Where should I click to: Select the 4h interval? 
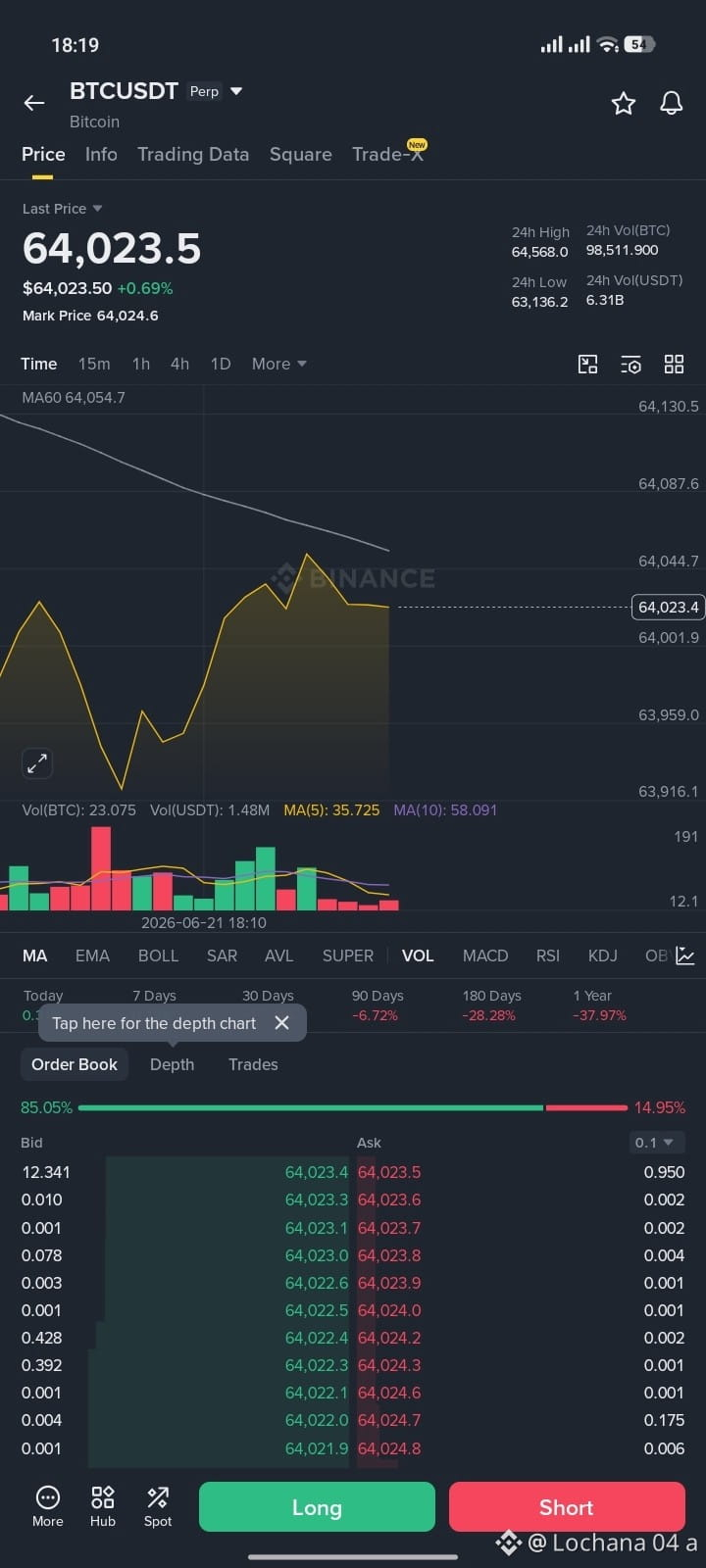point(179,364)
